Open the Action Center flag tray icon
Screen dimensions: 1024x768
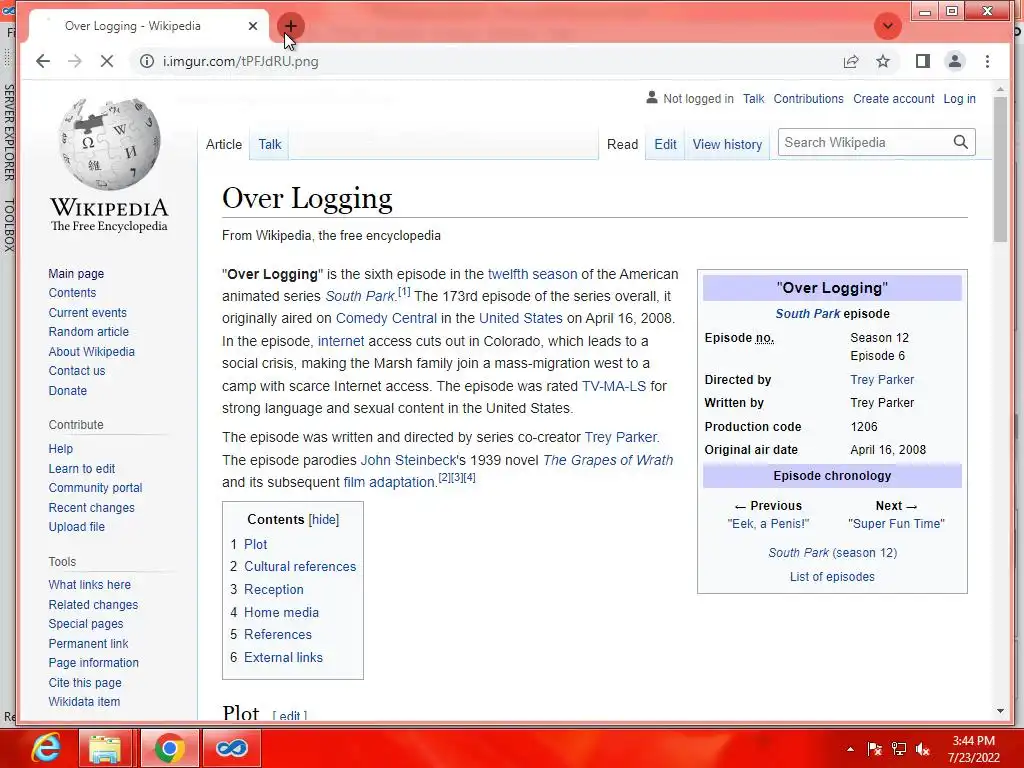[874, 749]
